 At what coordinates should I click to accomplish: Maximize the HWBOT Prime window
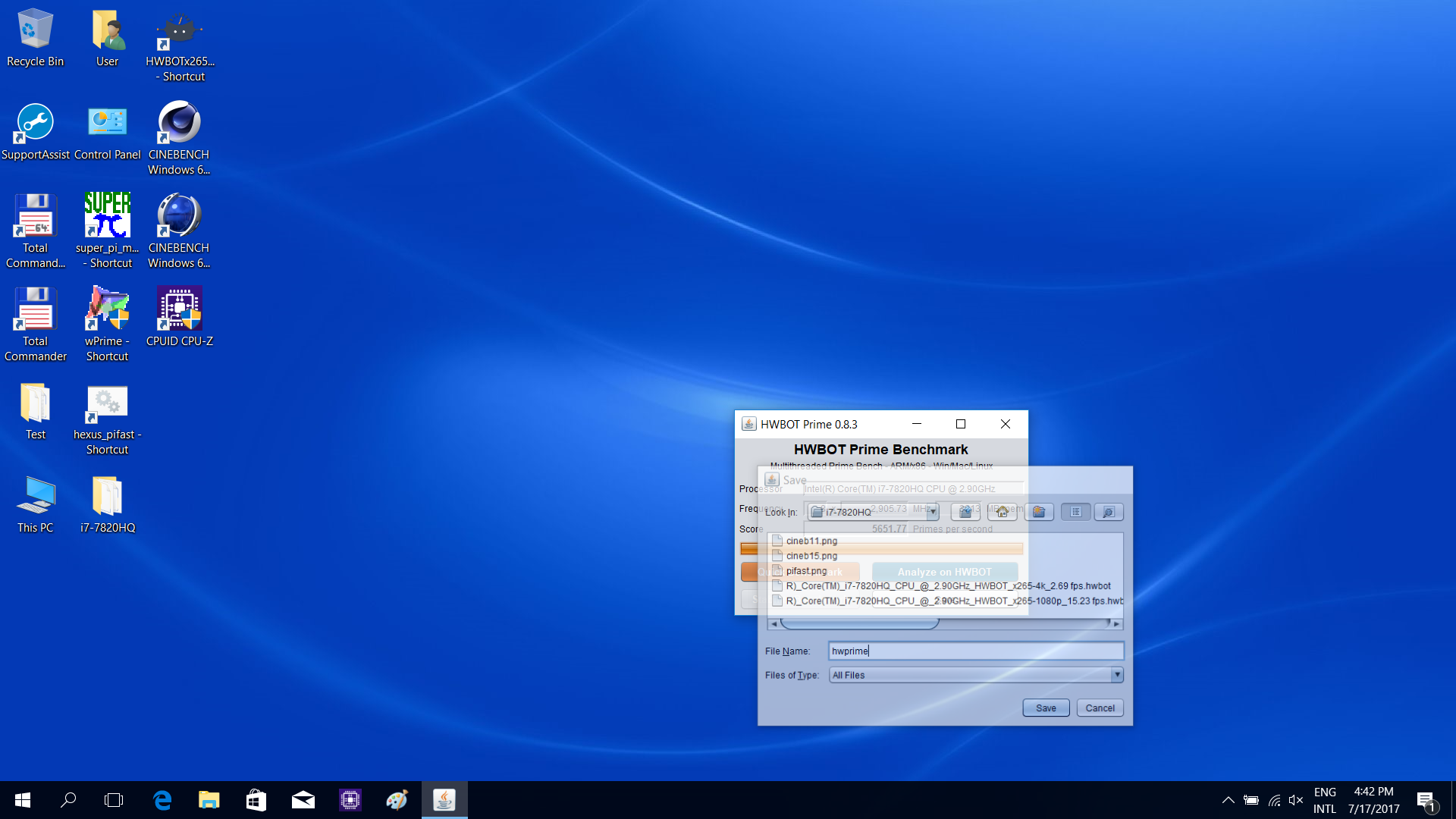pos(961,424)
